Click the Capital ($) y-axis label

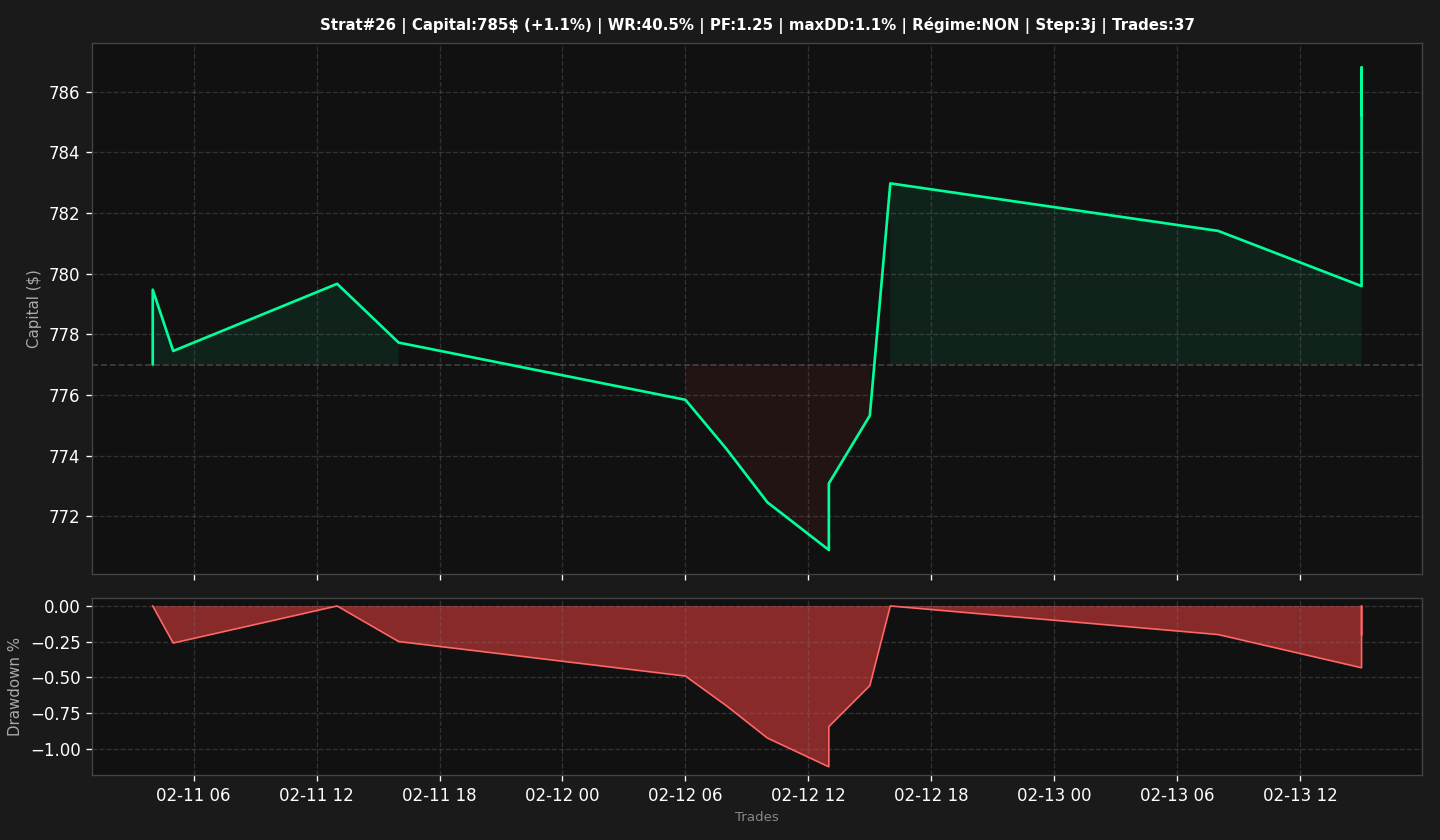pos(33,309)
